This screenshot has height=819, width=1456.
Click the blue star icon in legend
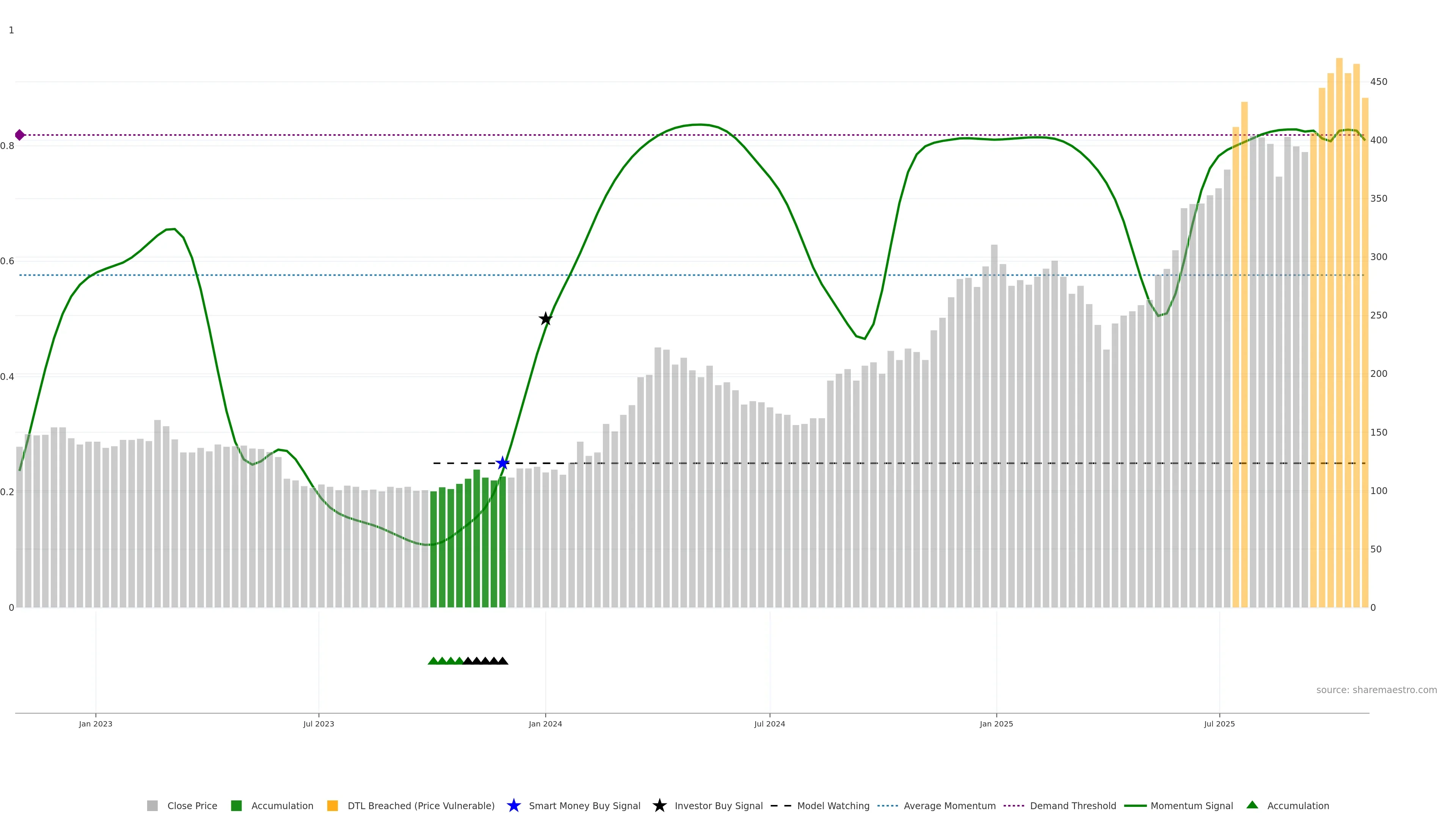pyautogui.click(x=513, y=805)
